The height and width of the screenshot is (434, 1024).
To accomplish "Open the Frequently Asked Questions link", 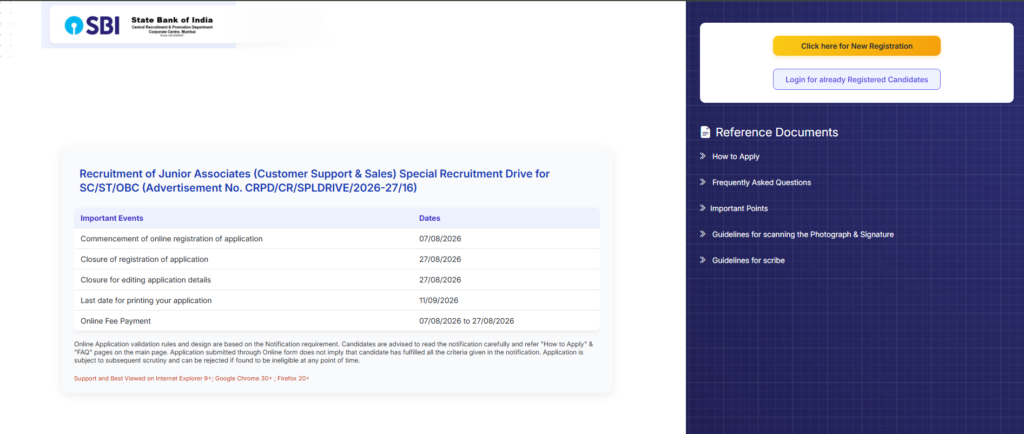I will 761,183.
